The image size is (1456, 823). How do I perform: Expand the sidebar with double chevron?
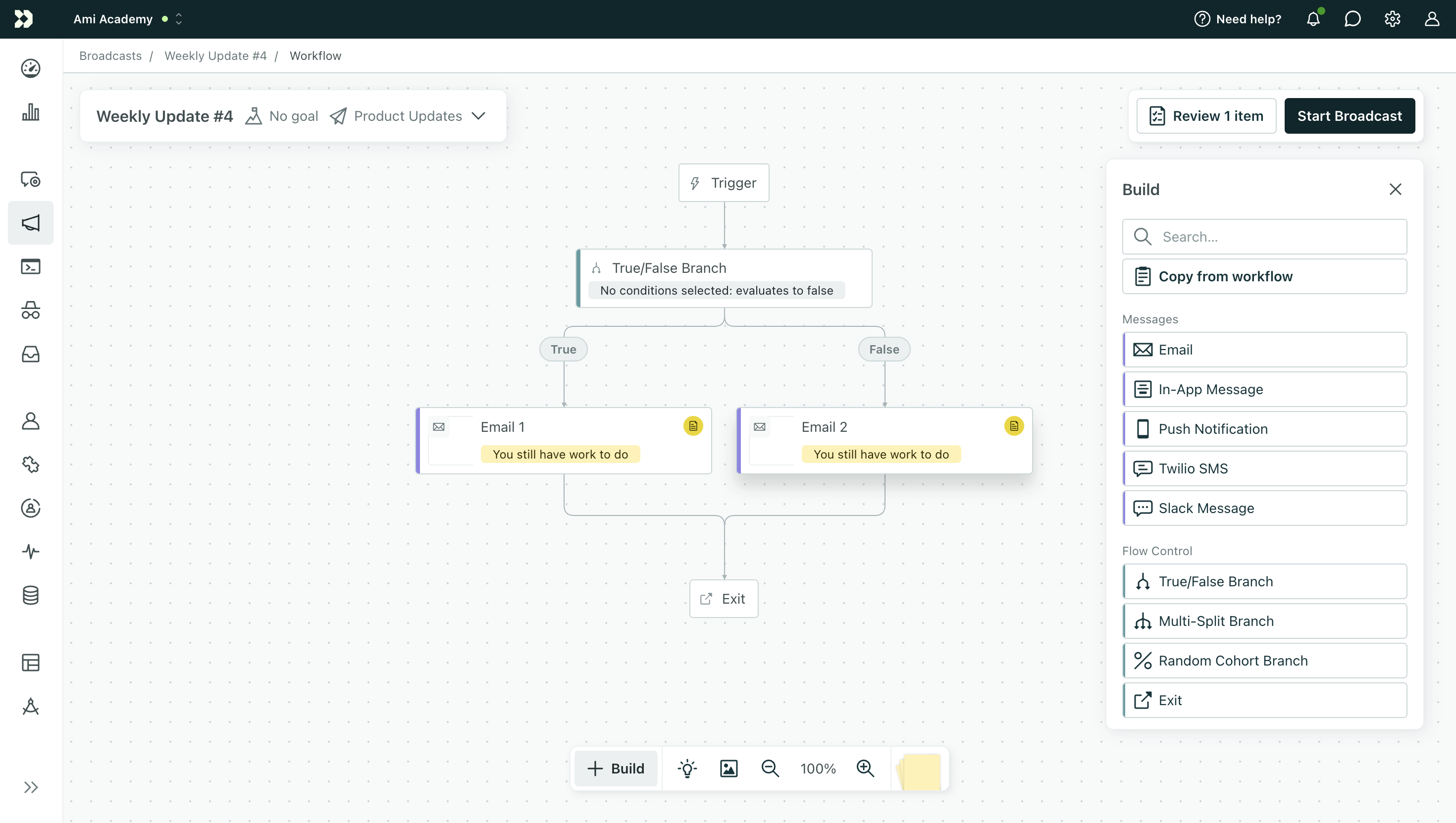(x=31, y=787)
